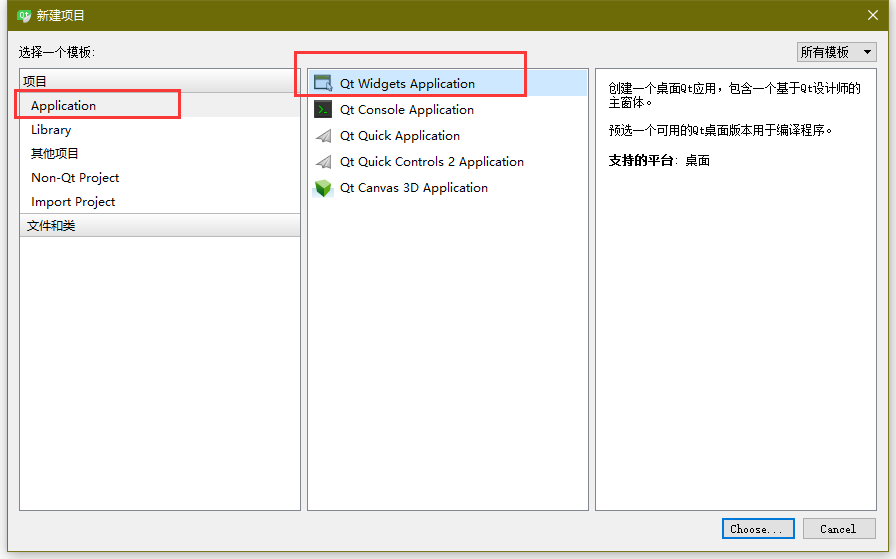This screenshot has width=896, height=559.
Task: Click the 文件和类 section header
Action: pos(159,225)
